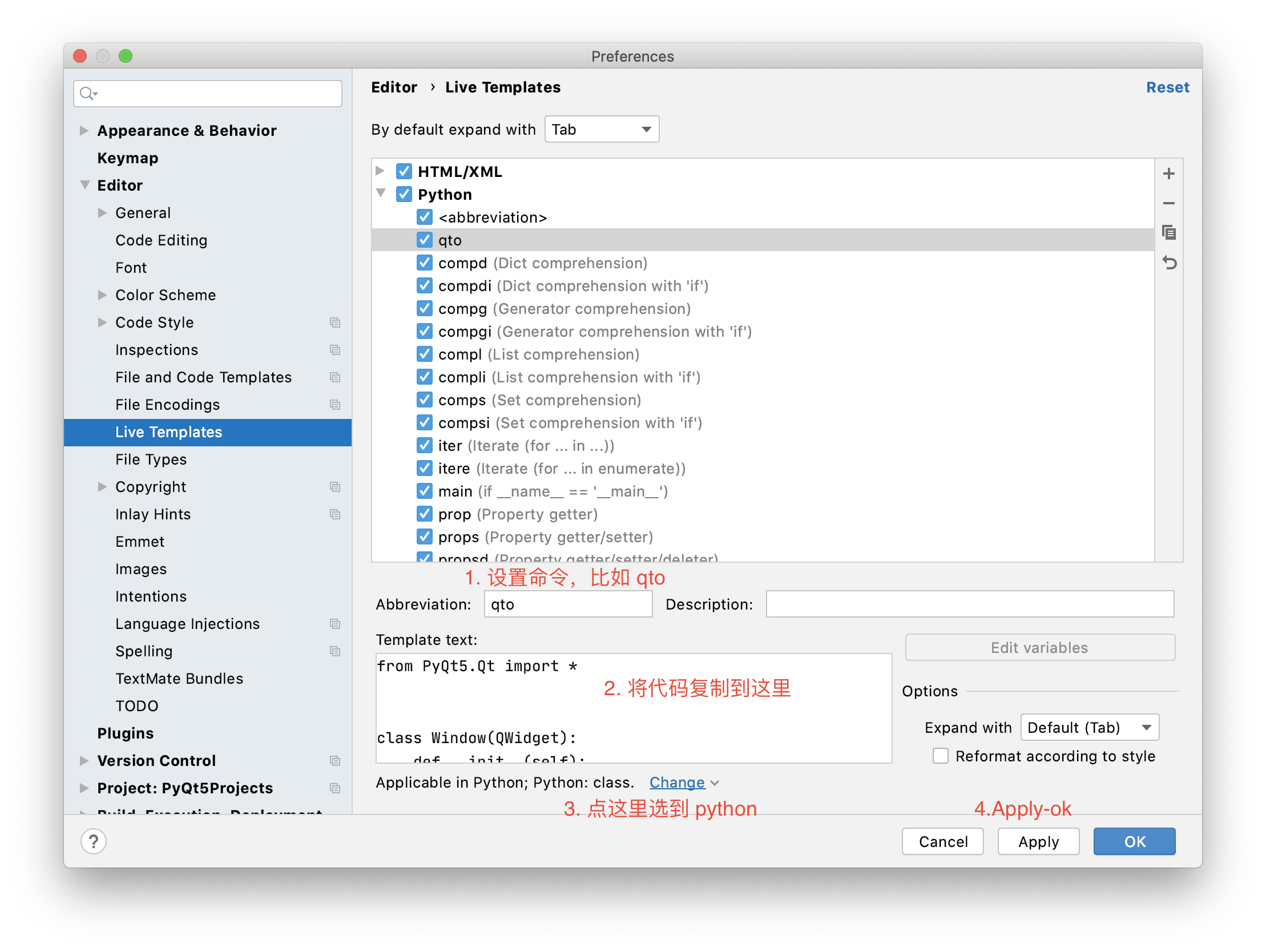Click project-level icon beside Inspections
Viewport: 1266px width, 952px height.
(335, 350)
